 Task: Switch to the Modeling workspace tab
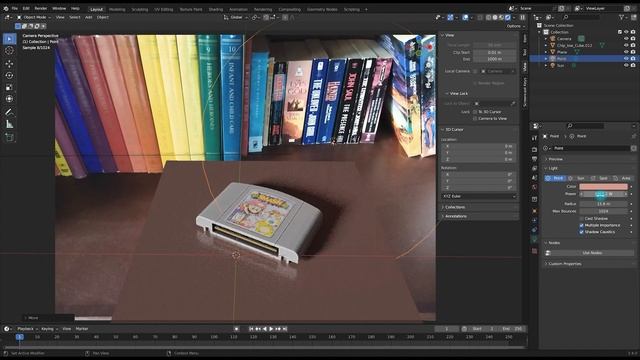(x=117, y=9)
